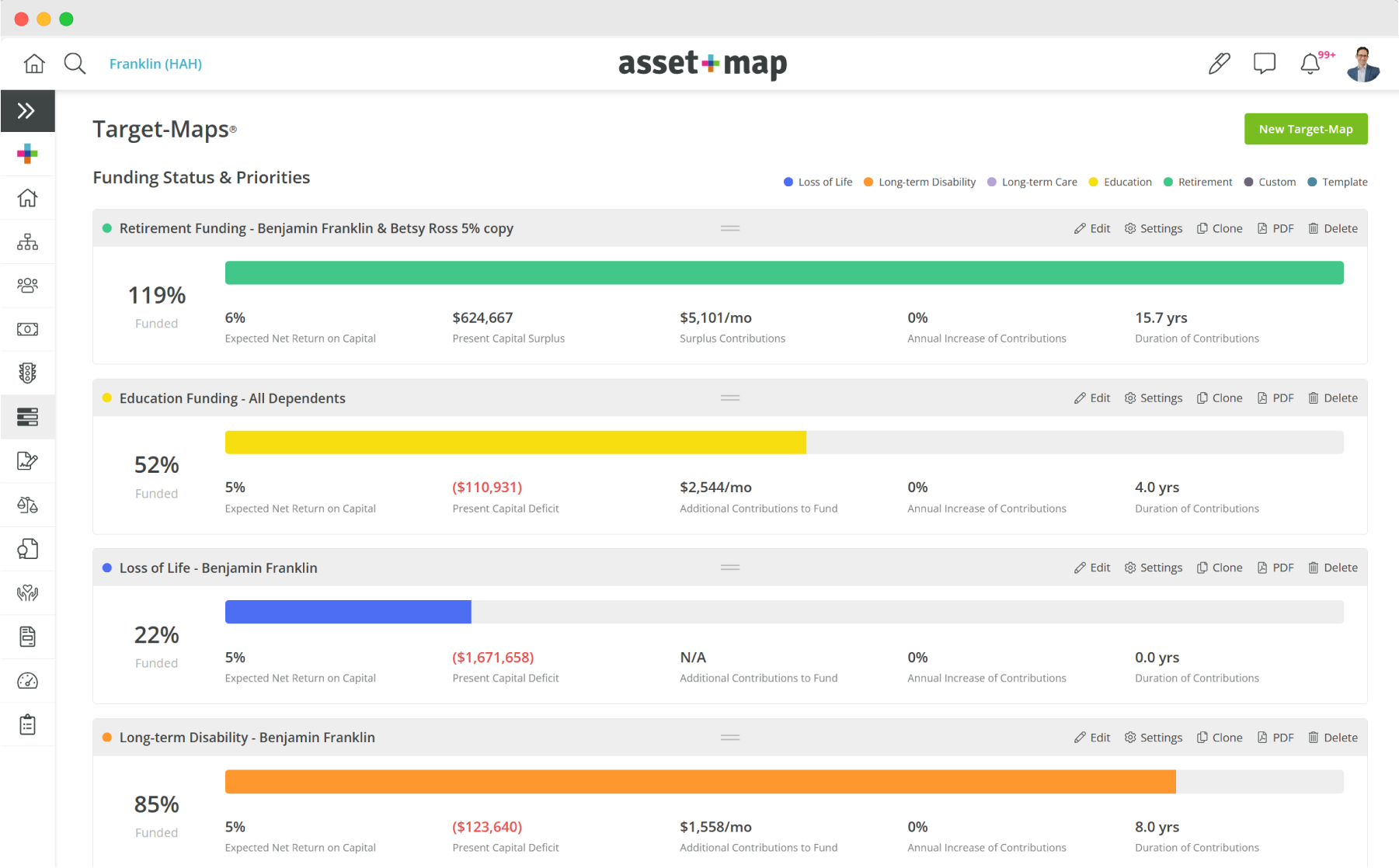This screenshot has height=868, width=1399.
Task: Edit the Retirement Funding target-map
Action: (x=1092, y=228)
